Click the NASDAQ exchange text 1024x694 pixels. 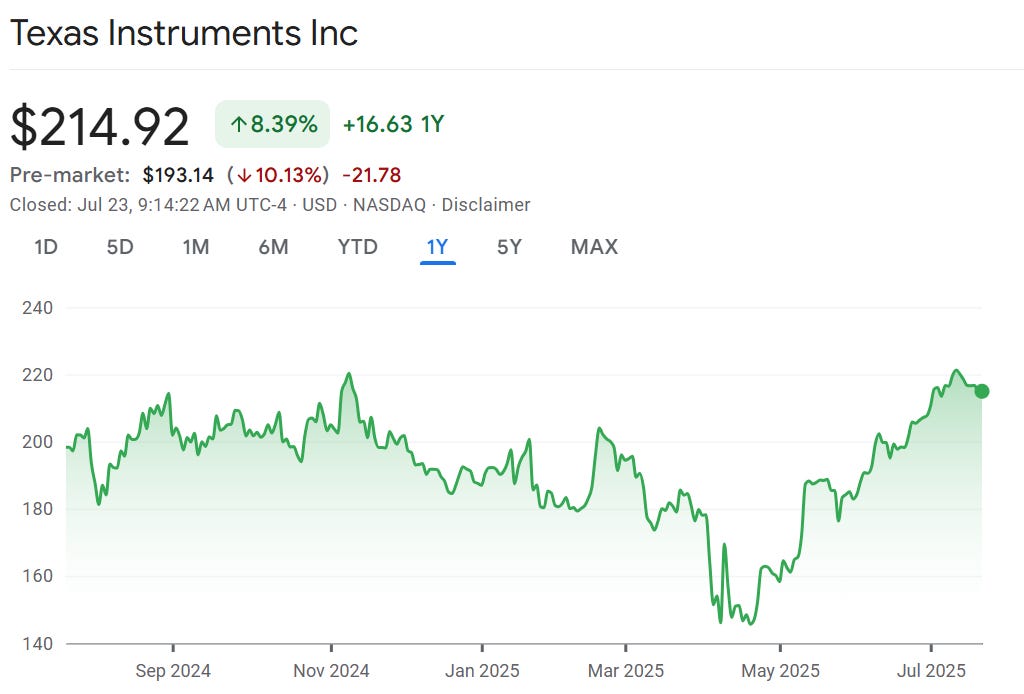389,205
